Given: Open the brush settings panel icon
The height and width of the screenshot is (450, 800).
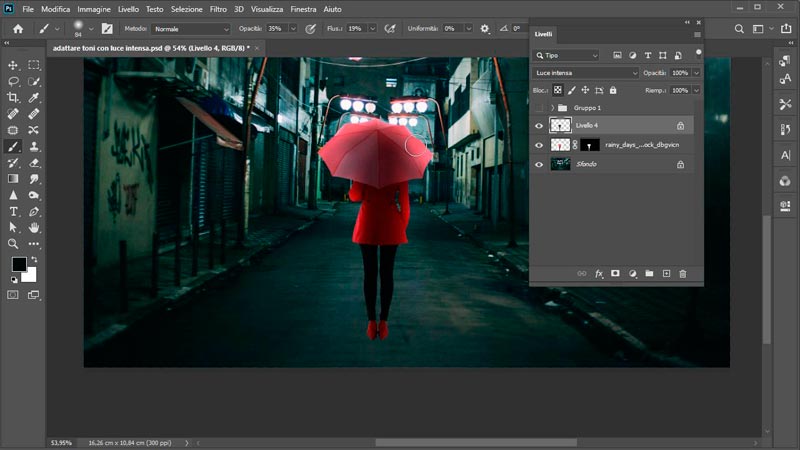Looking at the screenshot, I should [107, 29].
